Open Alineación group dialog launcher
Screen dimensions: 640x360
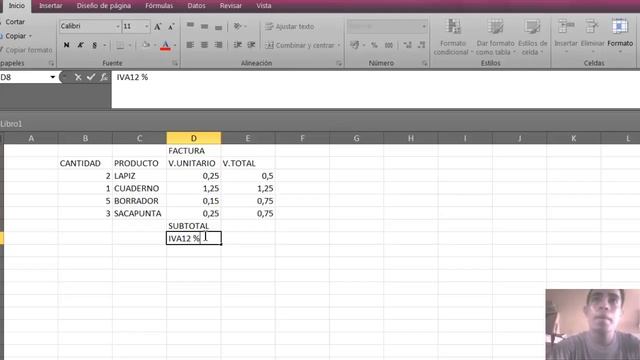pos(339,63)
